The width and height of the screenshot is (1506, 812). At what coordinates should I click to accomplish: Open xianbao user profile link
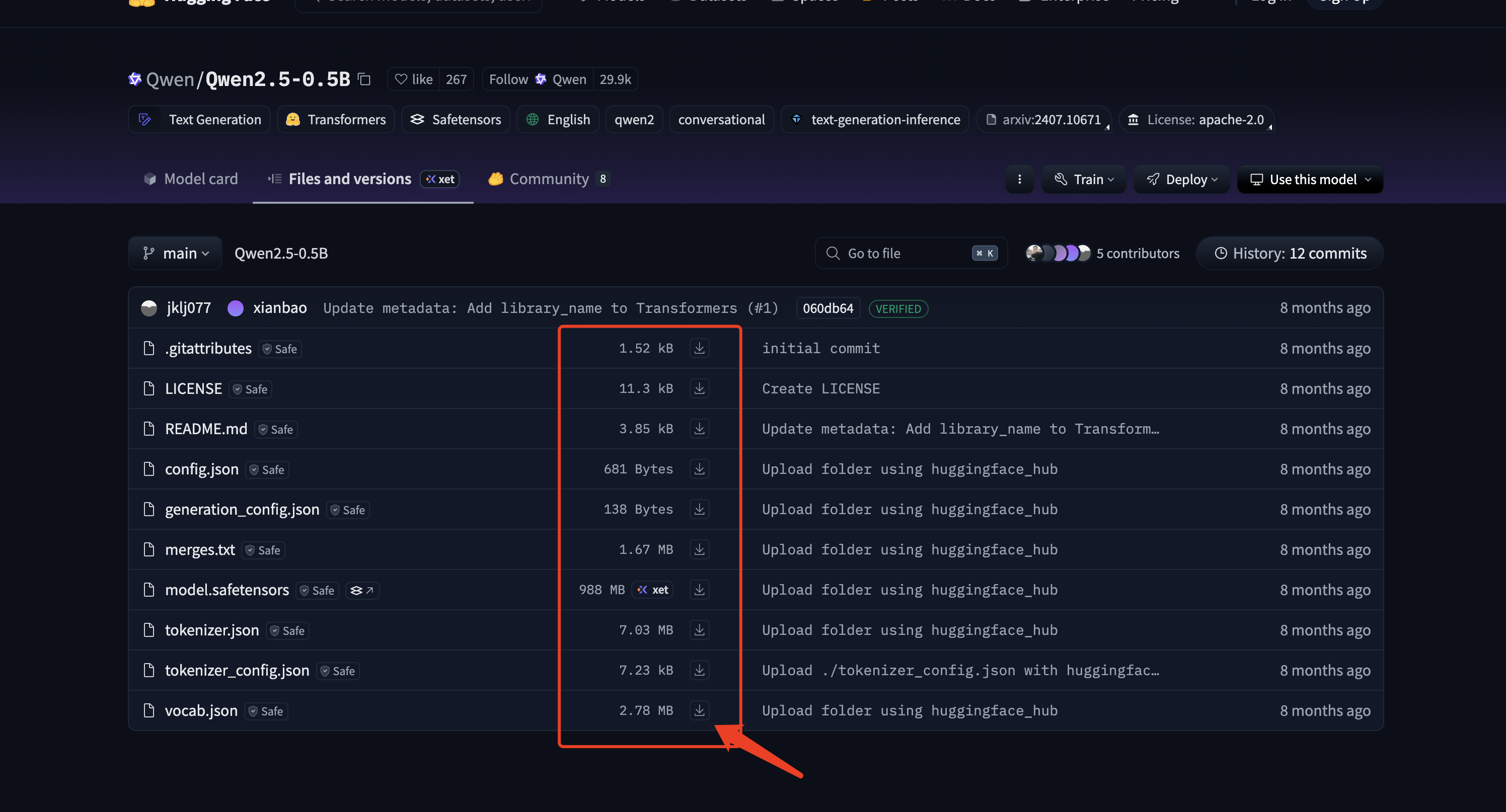[x=279, y=308]
